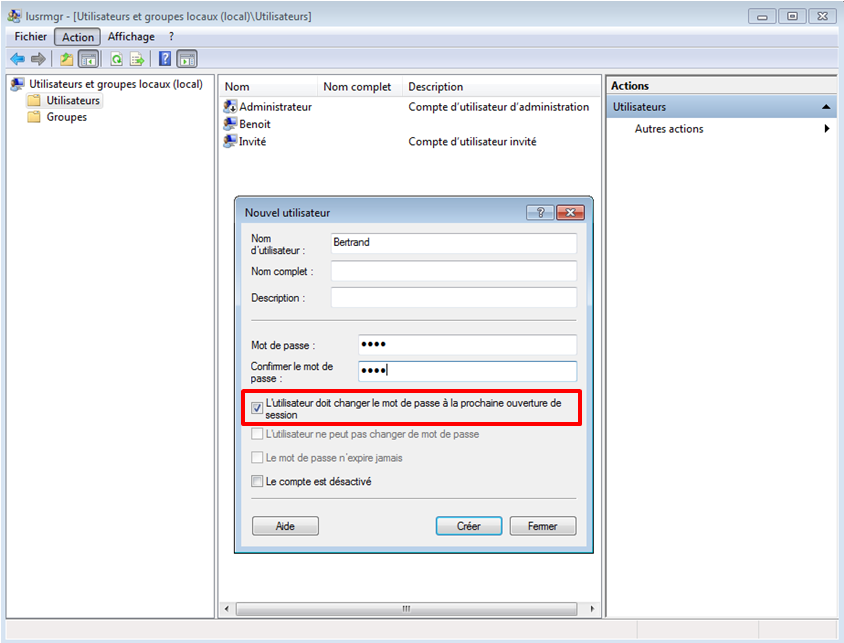
Task: Click the Benoit user account icon
Action: (230, 124)
